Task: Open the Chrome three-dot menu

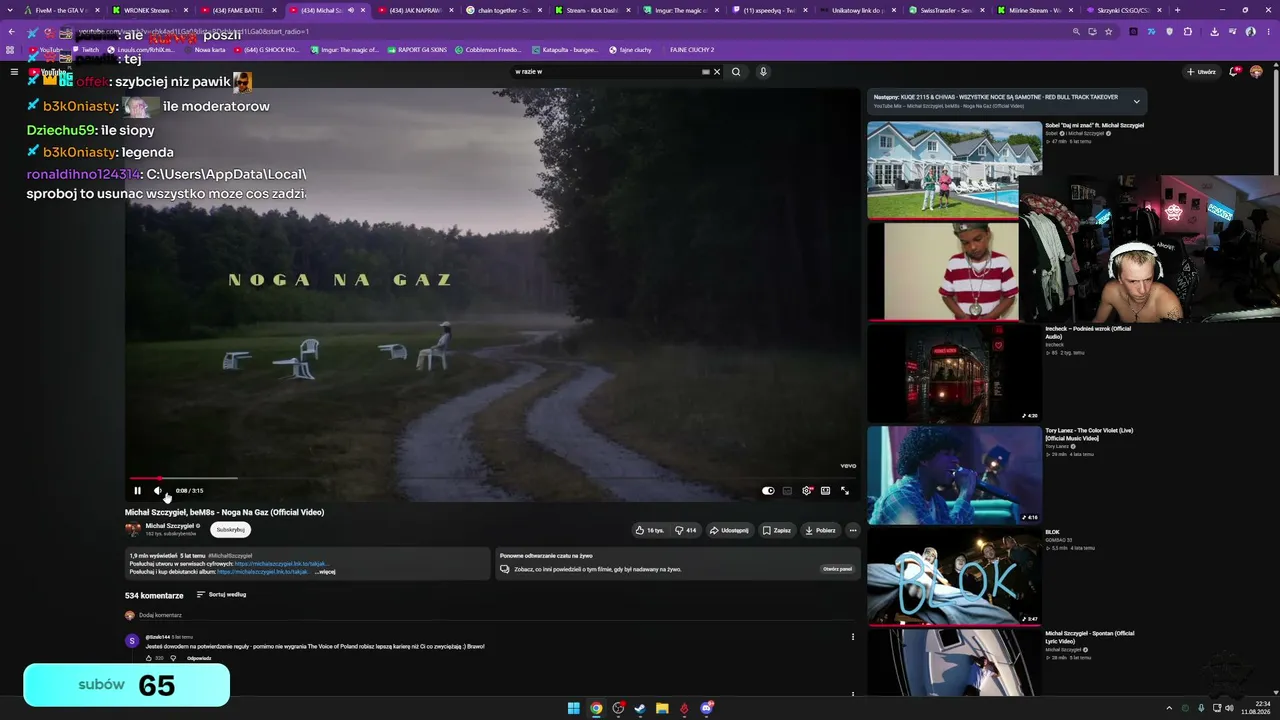Action: (1268, 31)
